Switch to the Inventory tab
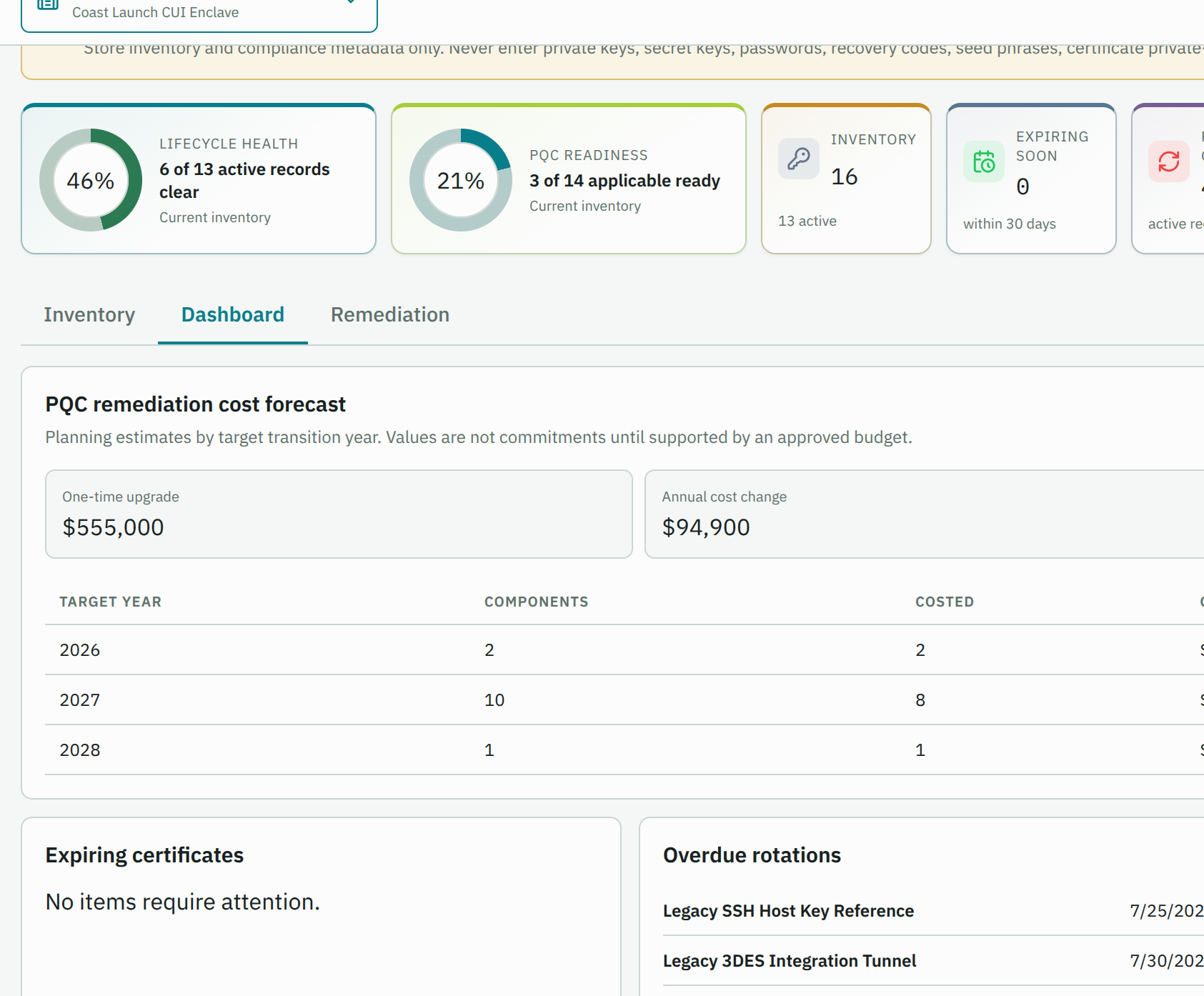The height and width of the screenshot is (996, 1204). (x=89, y=314)
